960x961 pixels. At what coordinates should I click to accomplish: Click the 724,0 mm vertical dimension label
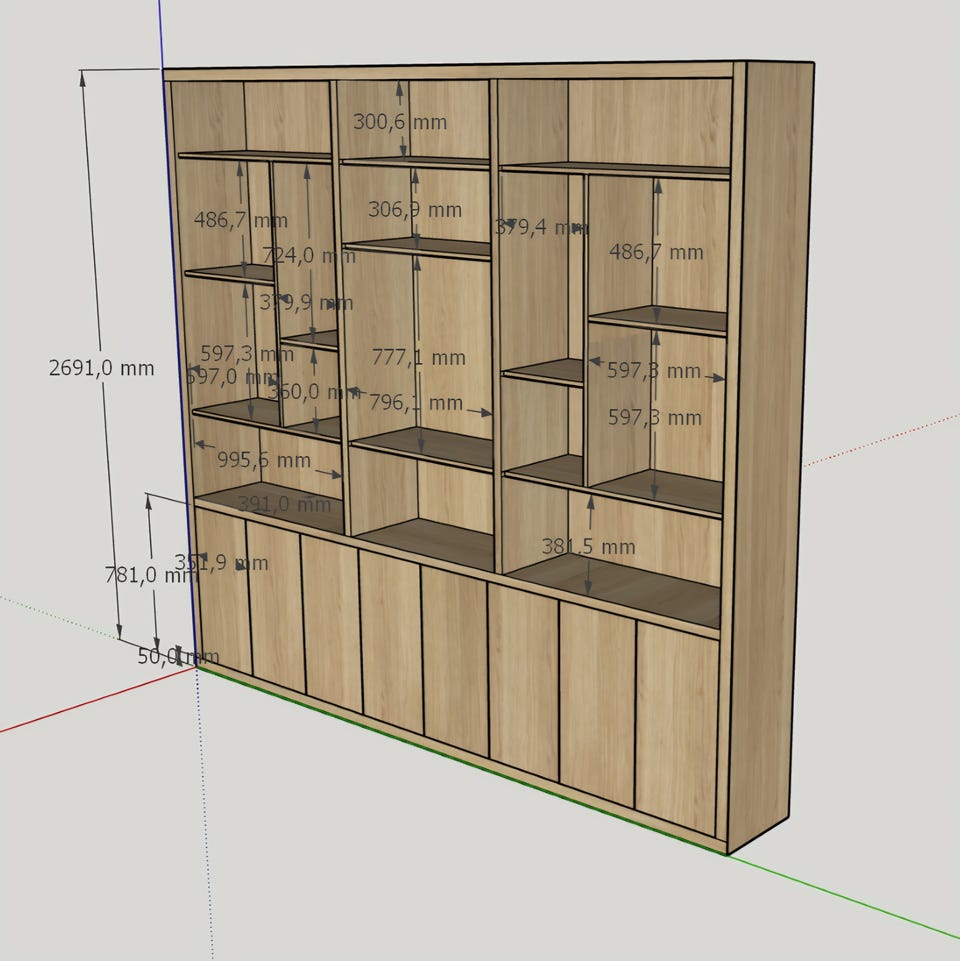tap(309, 255)
